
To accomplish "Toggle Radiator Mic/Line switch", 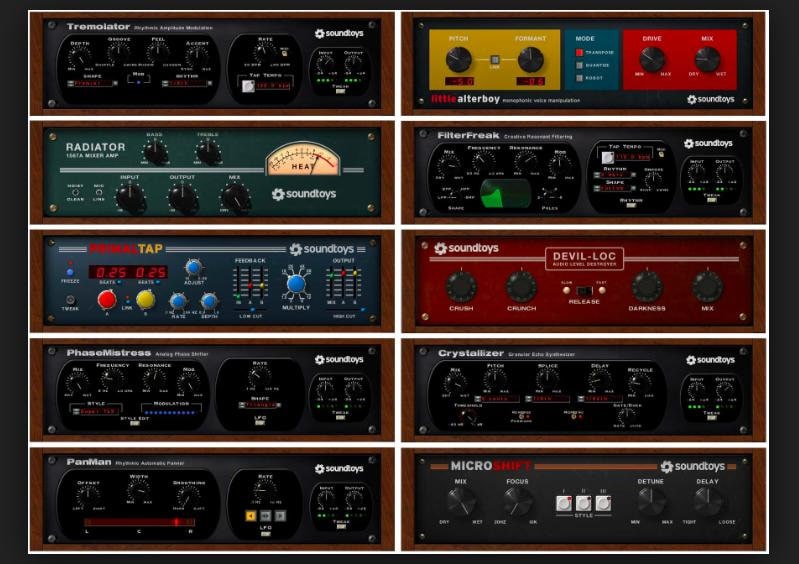I will [x=99, y=193].
